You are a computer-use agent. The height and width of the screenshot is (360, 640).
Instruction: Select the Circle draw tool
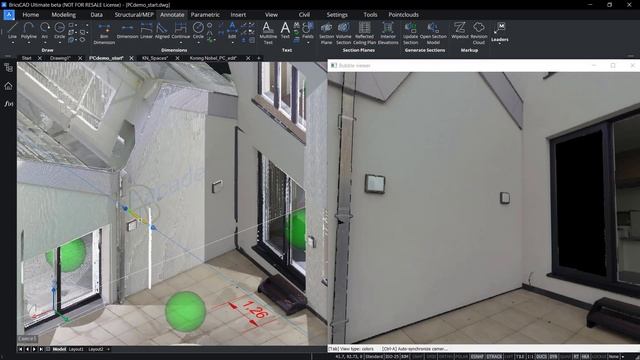pyautogui.click(x=60, y=30)
